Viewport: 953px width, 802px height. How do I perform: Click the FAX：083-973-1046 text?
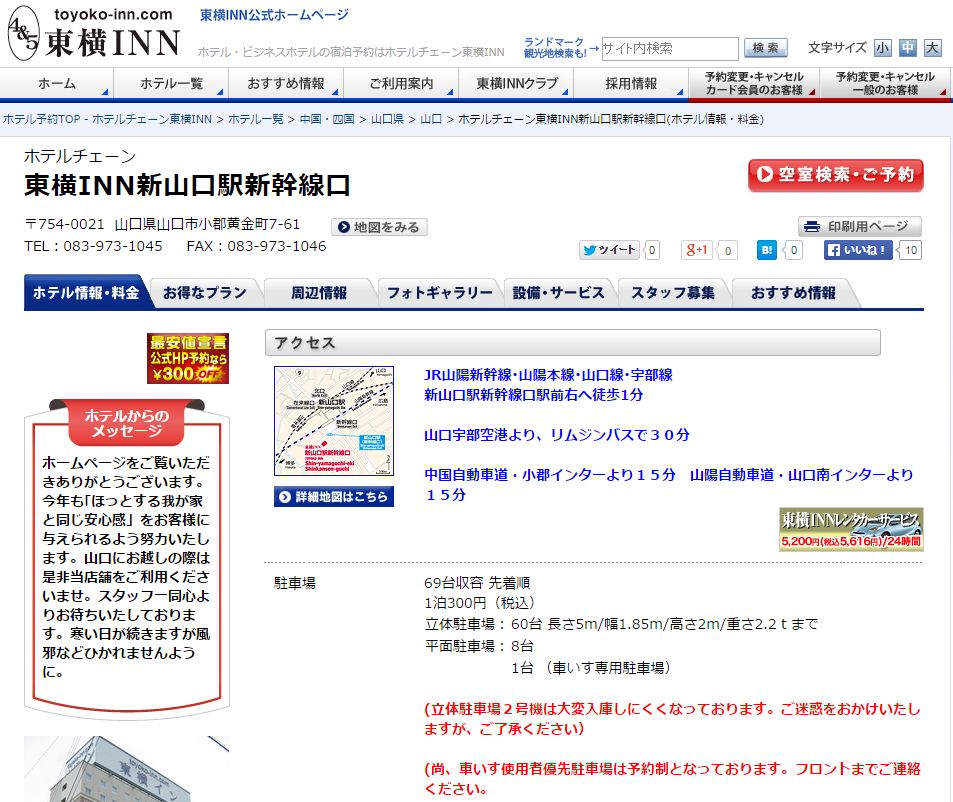coord(256,246)
